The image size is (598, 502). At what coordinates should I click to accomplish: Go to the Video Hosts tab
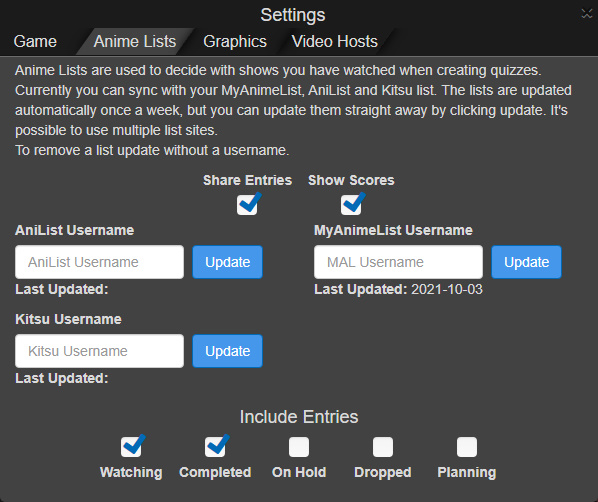tap(334, 41)
